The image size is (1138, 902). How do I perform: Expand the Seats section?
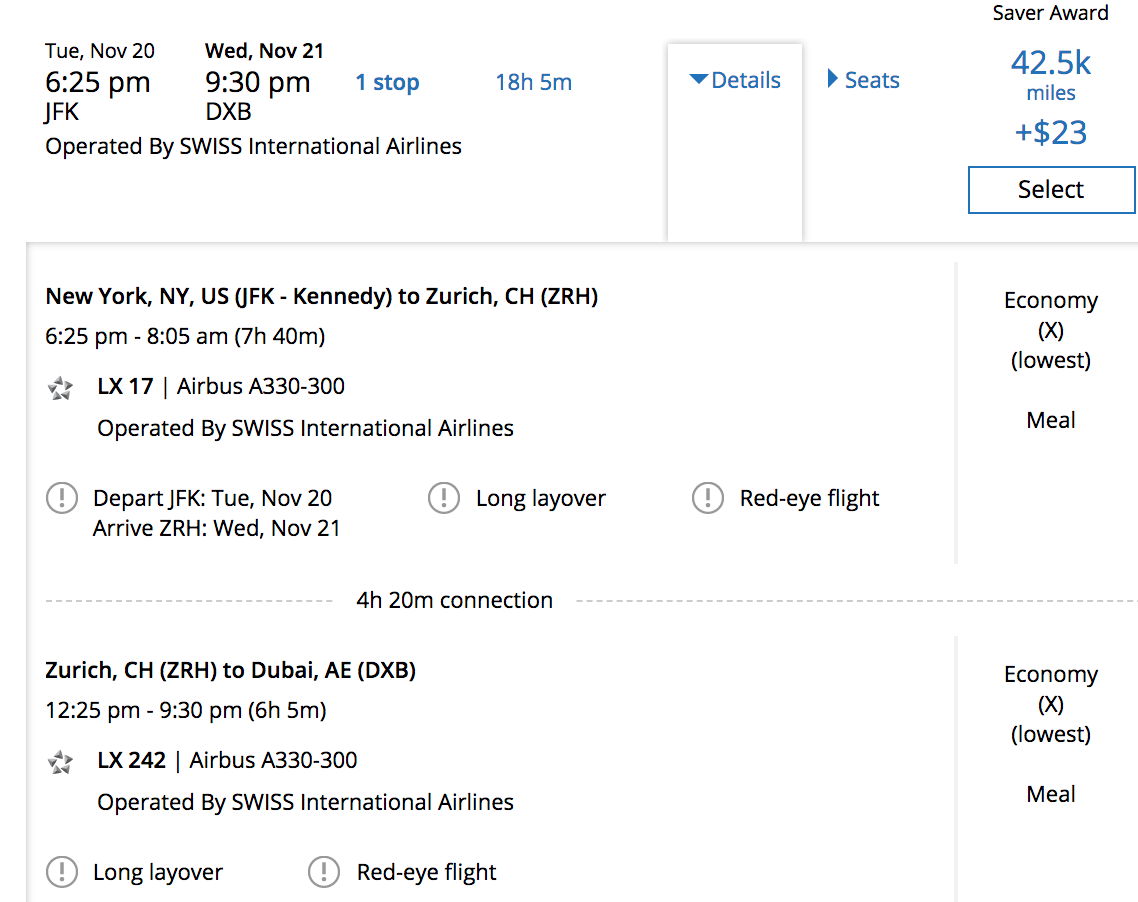click(863, 81)
